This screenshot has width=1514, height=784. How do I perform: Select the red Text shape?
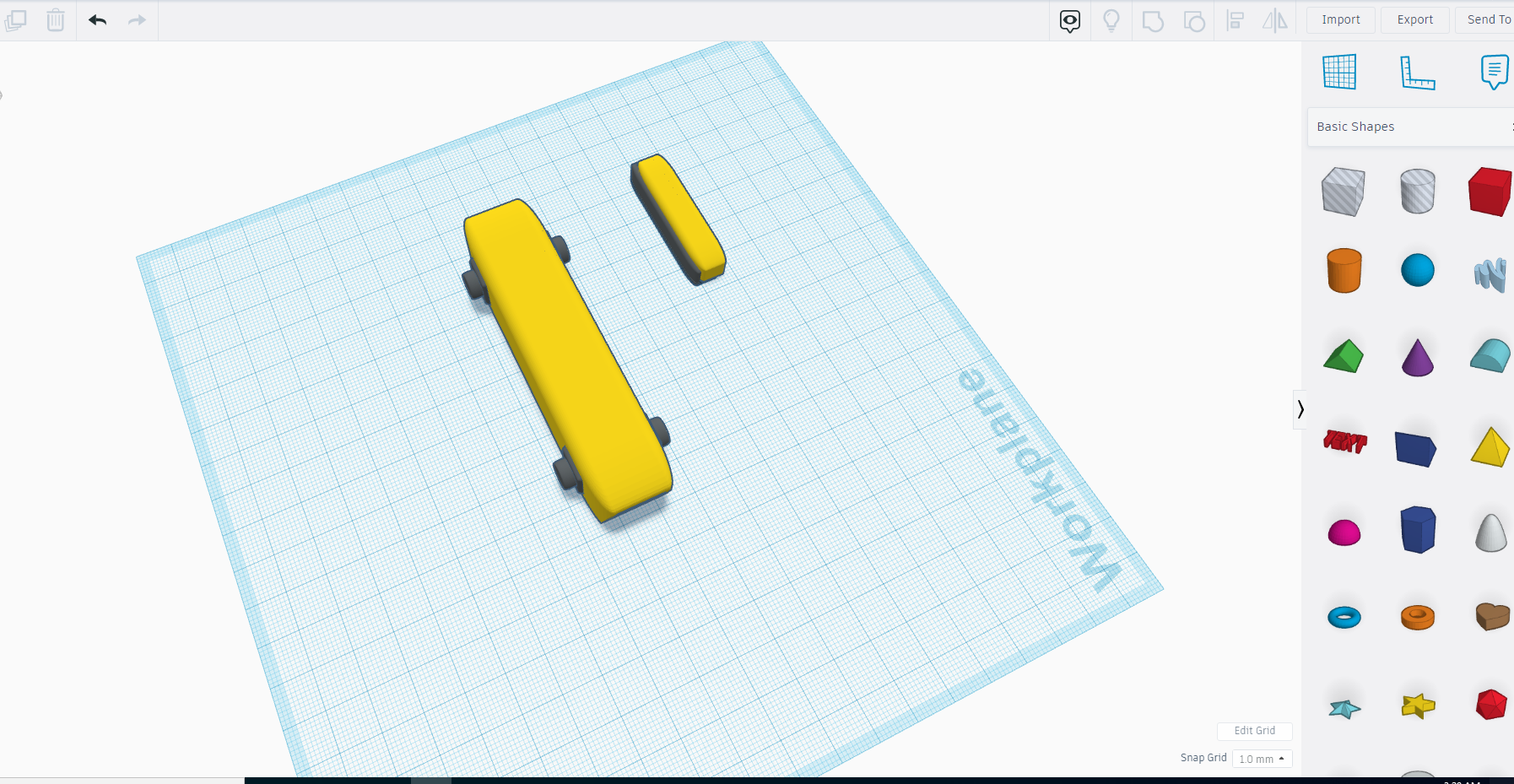[1345, 441]
